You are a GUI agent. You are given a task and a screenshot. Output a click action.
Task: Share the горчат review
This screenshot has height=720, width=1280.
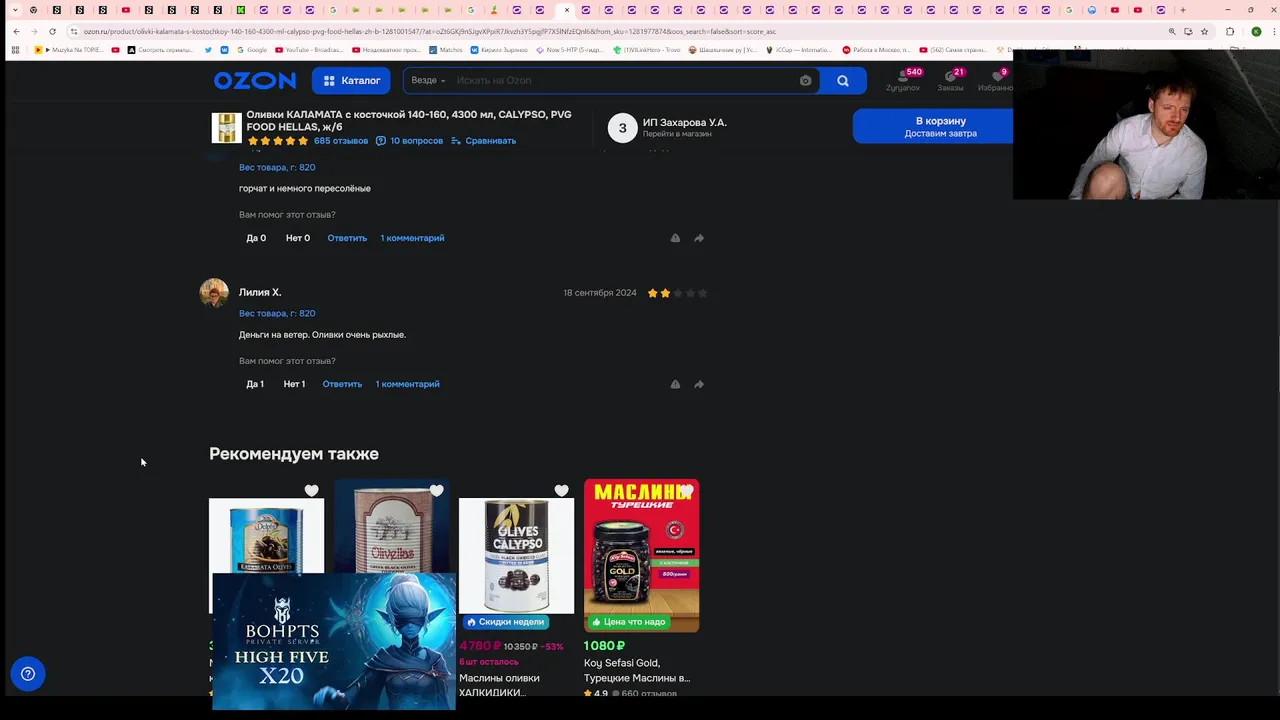(699, 238)
